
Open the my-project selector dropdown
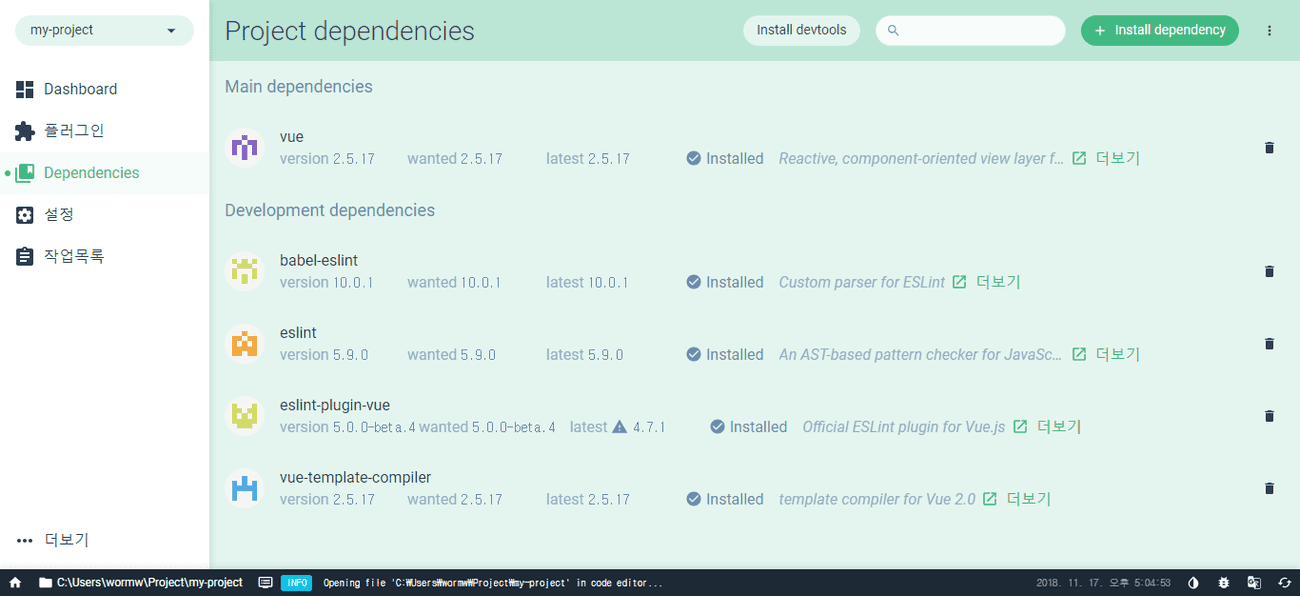pos(104,30)
